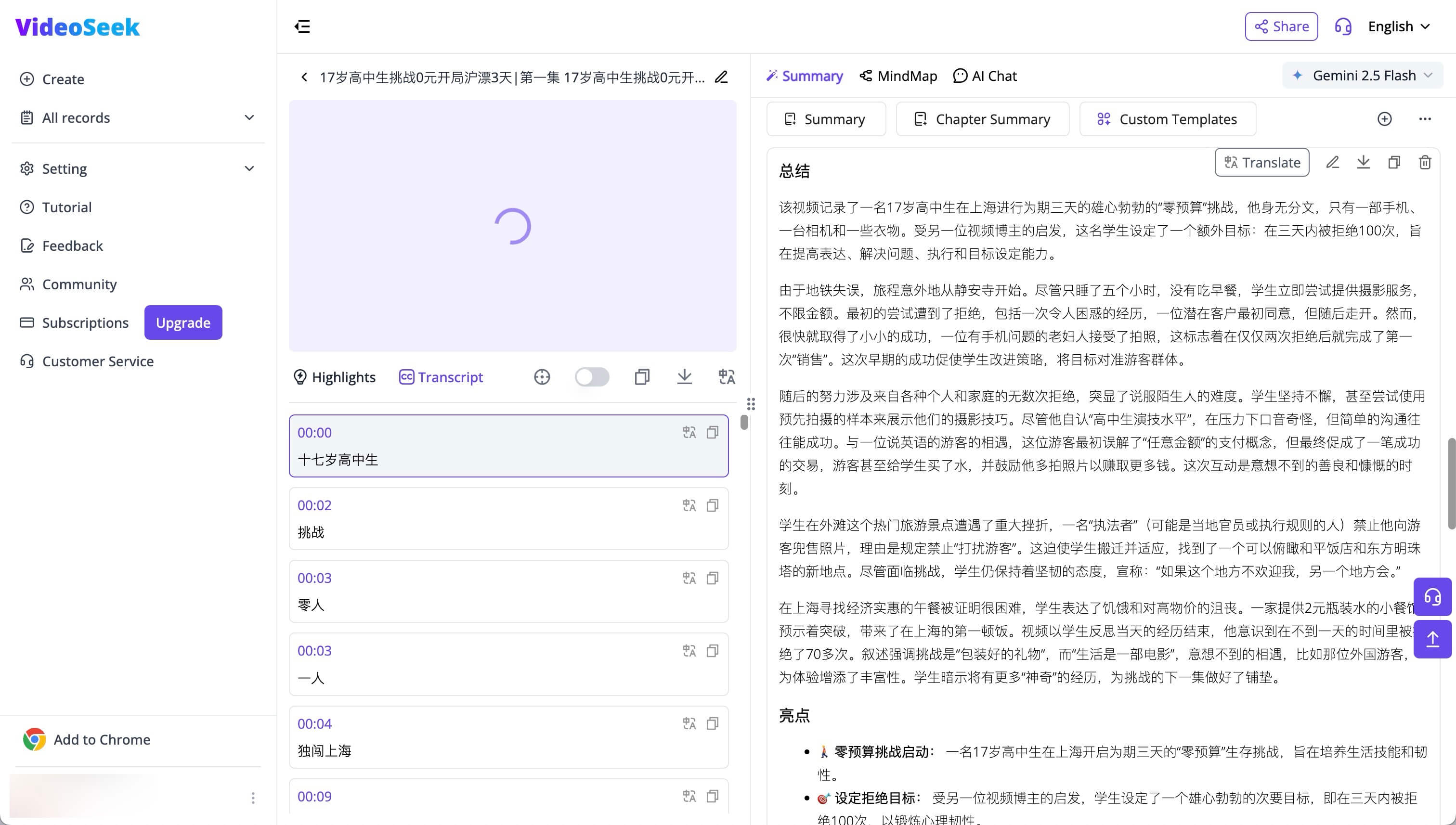
Task: Copy the entire transcript
Action: 641,377
